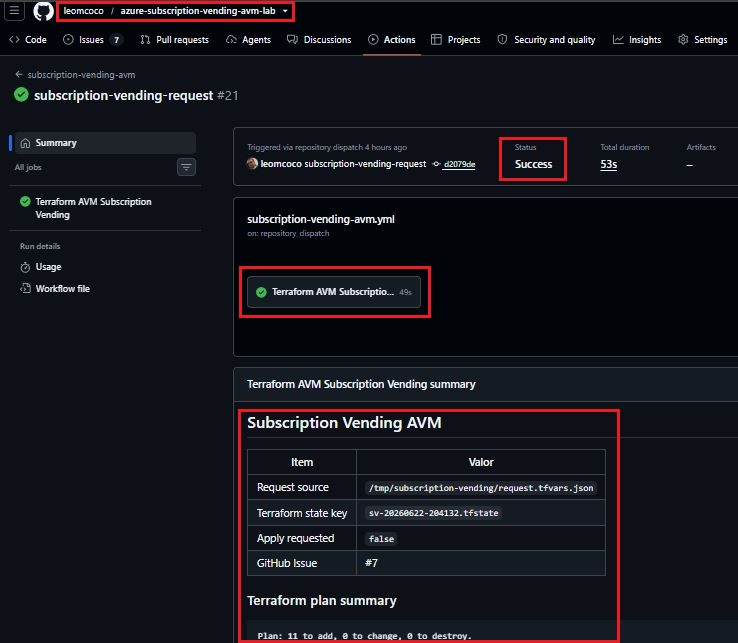738x643 pixels.
Task: Click the Actions play icon
Action: pyautogui.click(x=373, y=40)
